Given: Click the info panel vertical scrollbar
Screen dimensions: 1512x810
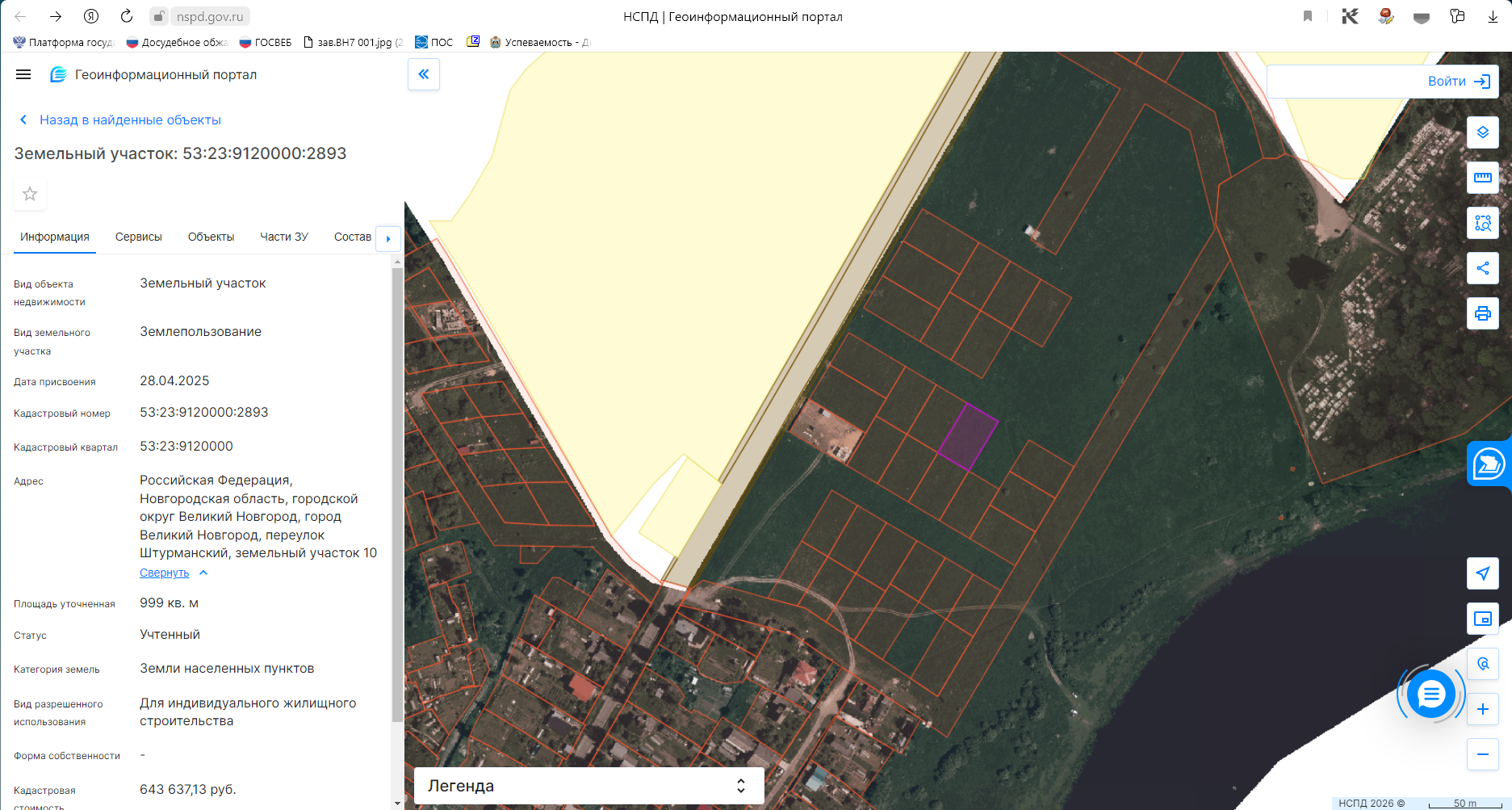Looking at the screenshot, I should pyautogui.click(x=396, y=494).
